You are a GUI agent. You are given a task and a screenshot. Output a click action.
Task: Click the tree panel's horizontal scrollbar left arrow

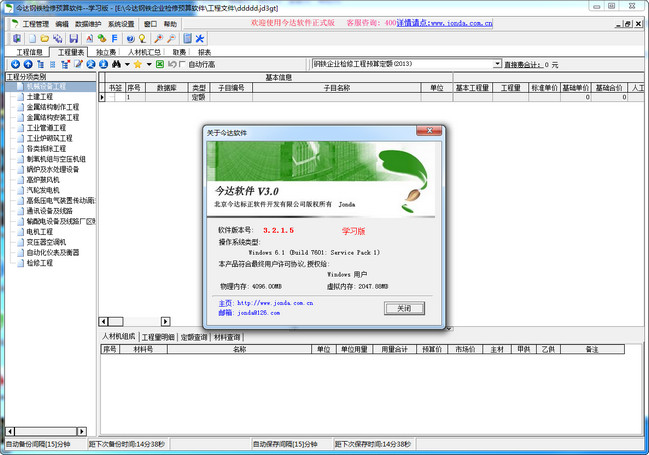coord(10,431)
